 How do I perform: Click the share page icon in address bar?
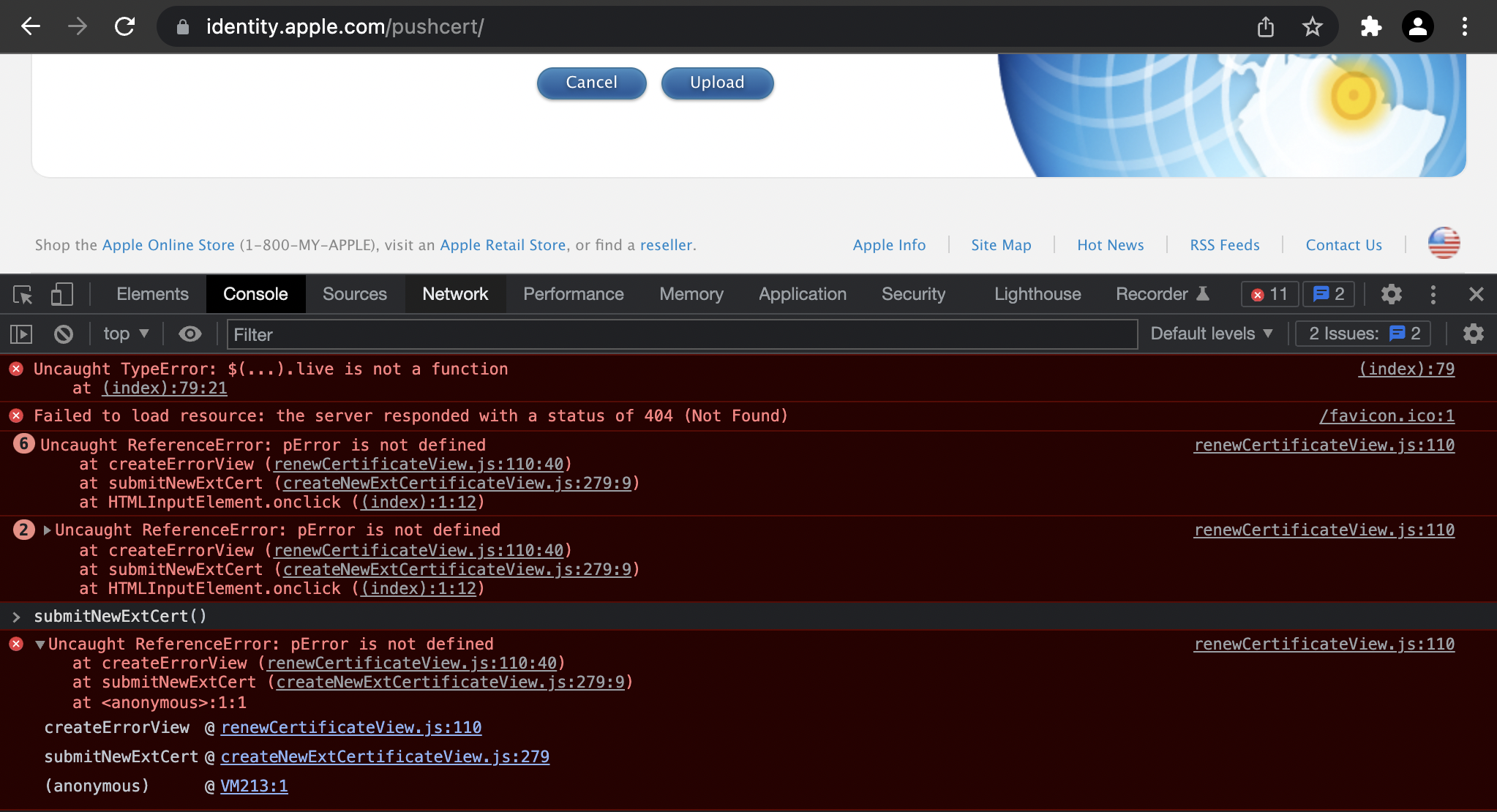tap(1266, 27)
